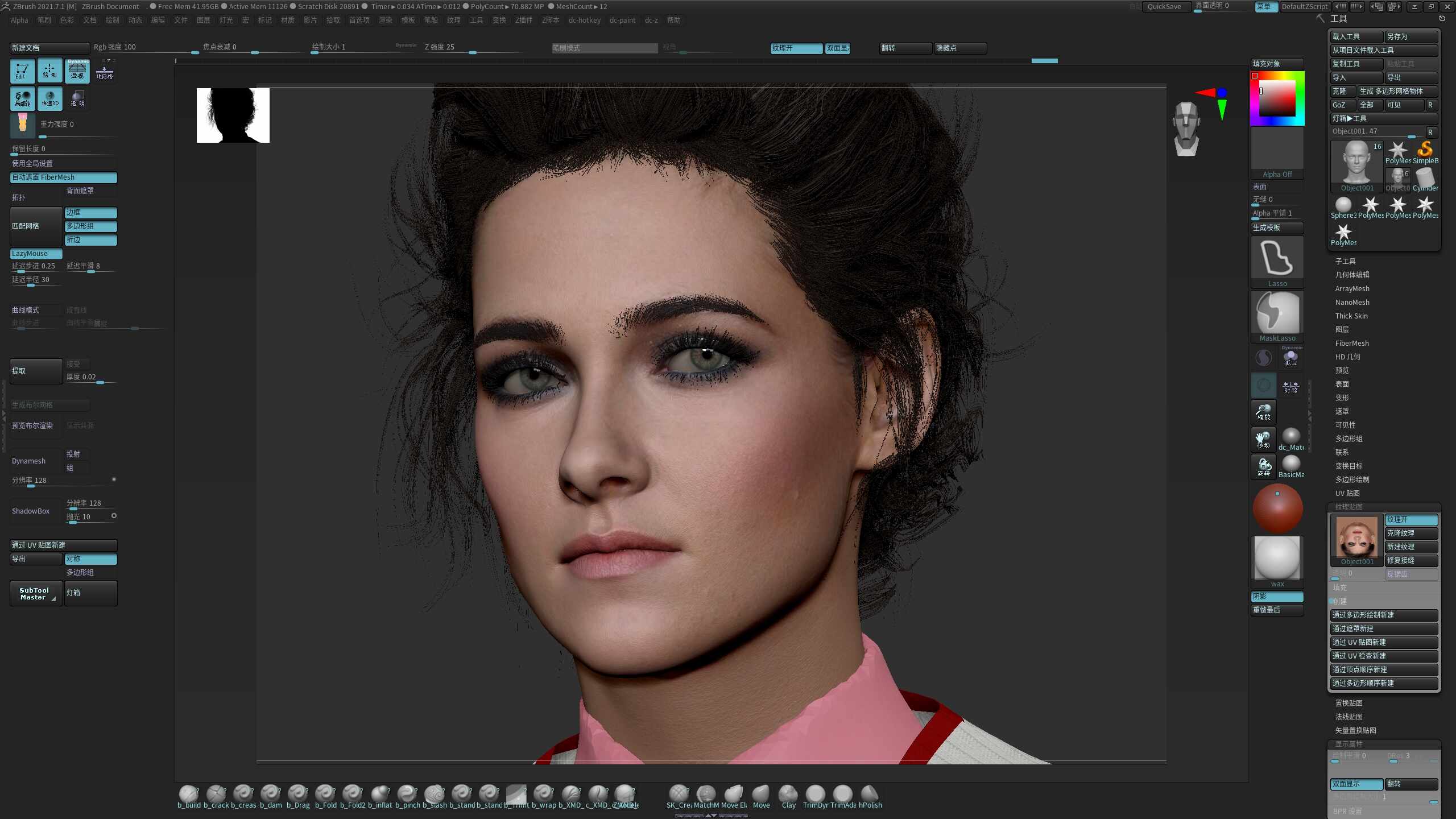This screenshot has height=819, width=1456.
Task: Expand the 置换贴图 section
Action: [1349, 704]
